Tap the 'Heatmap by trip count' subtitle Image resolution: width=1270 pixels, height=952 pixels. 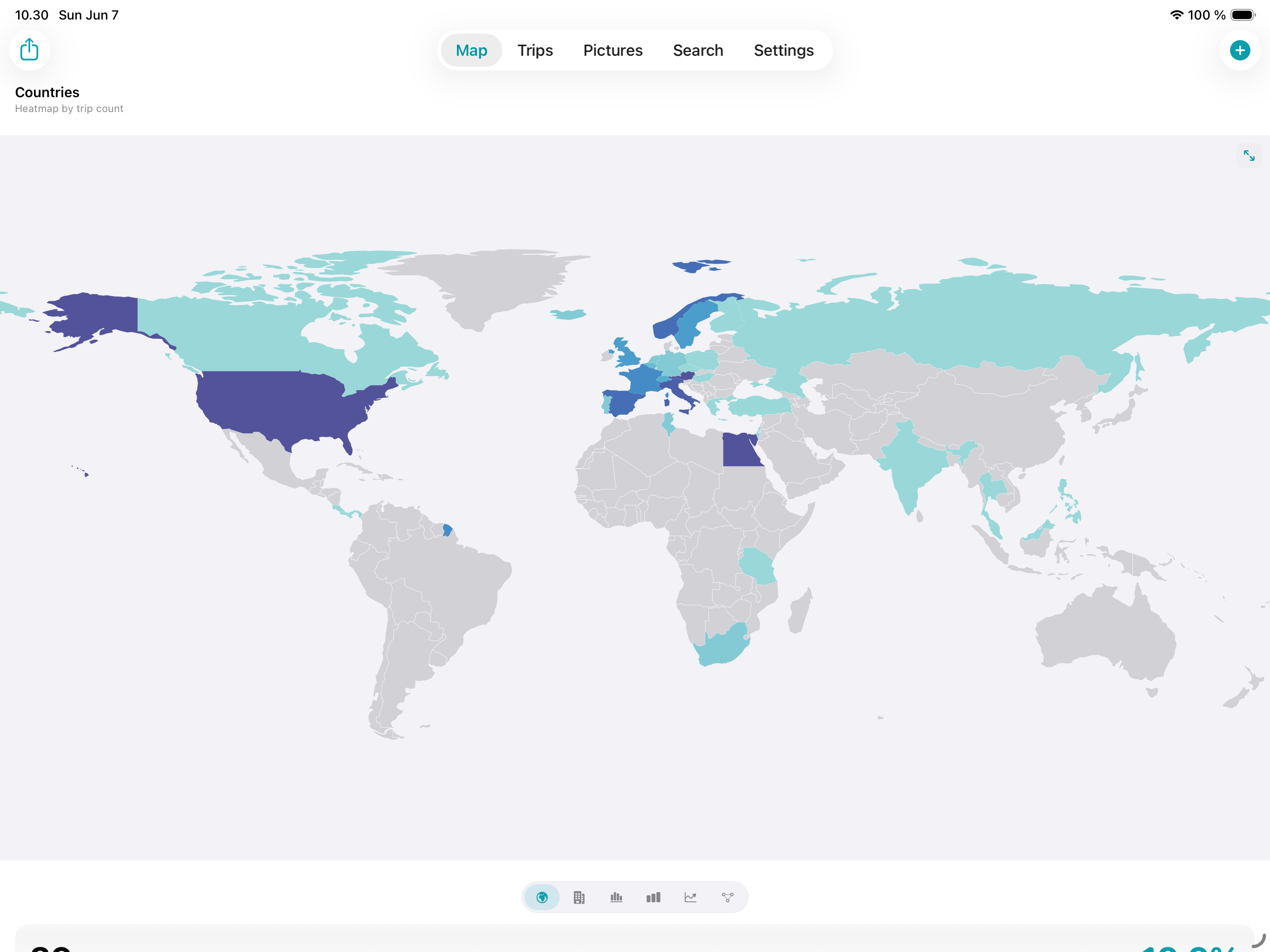69,108
